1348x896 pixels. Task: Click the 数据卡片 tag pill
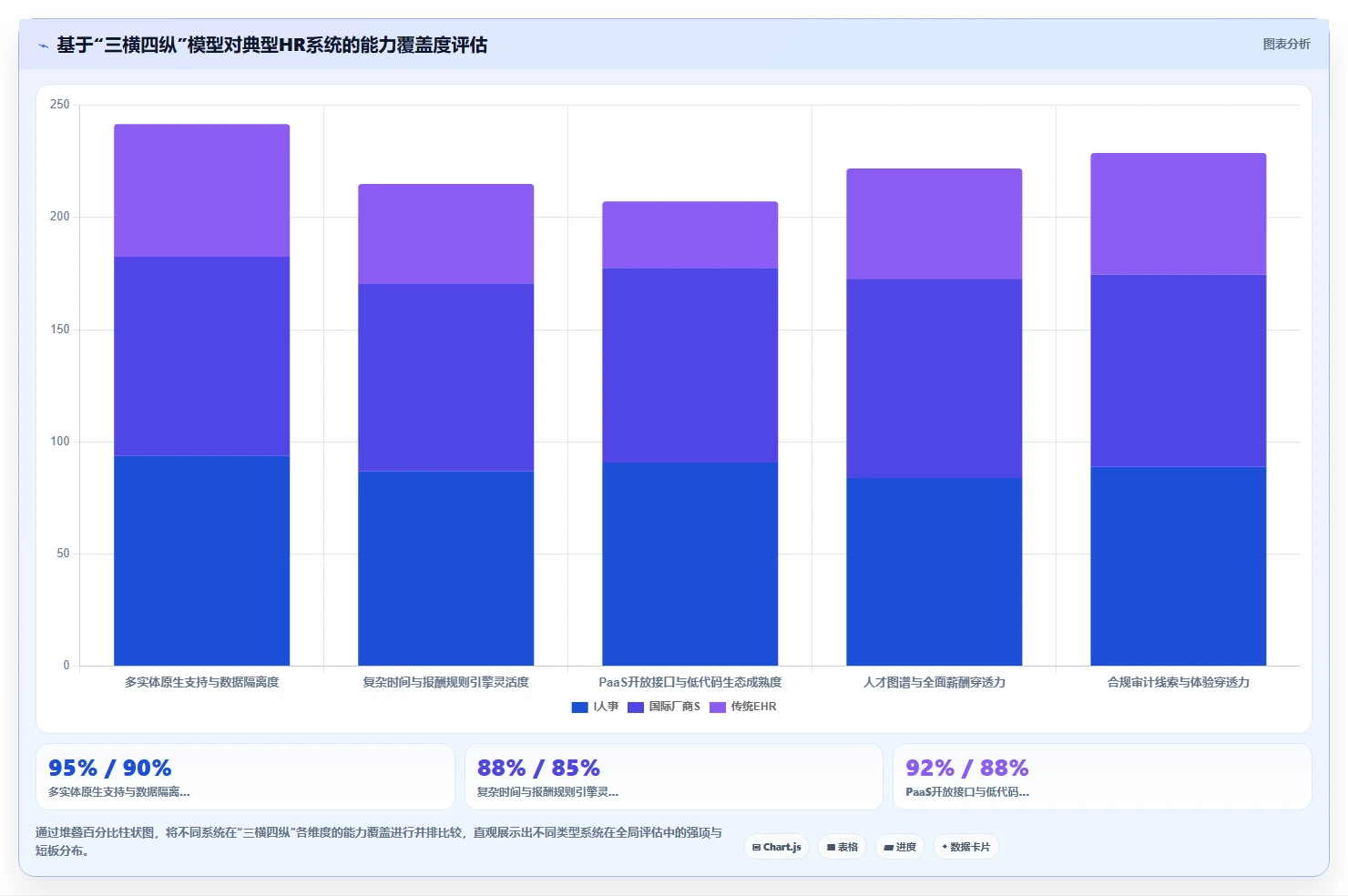click(x=966, y=847)
